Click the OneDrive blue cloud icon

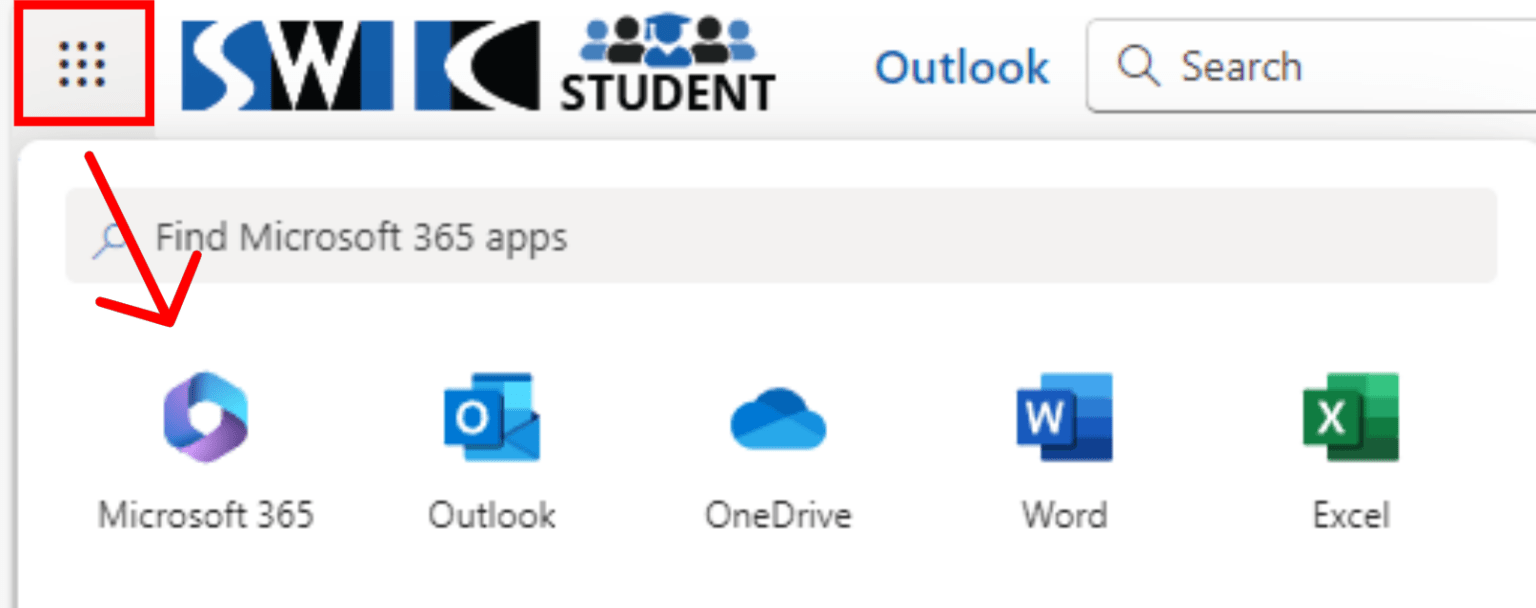point(778,418)
